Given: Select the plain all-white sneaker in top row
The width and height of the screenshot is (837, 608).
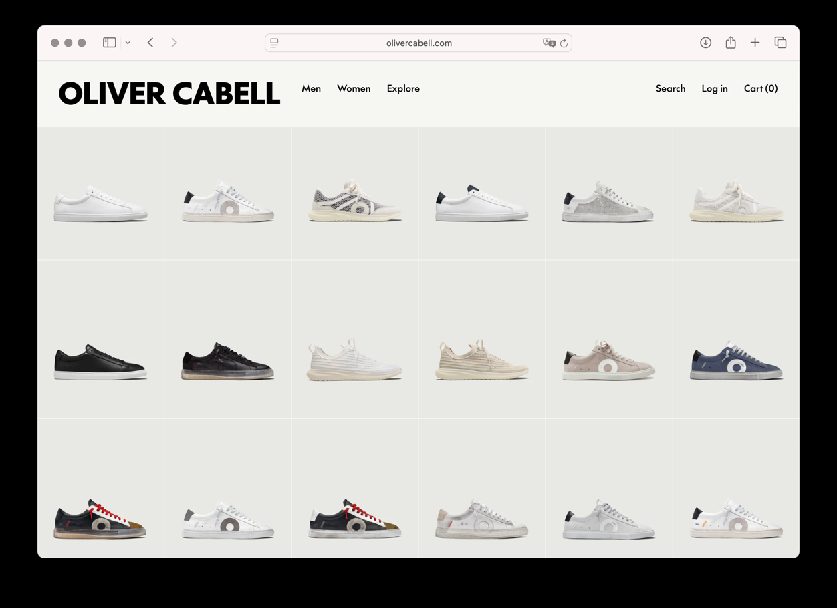Looking at the screenshot, I should 100,203.
